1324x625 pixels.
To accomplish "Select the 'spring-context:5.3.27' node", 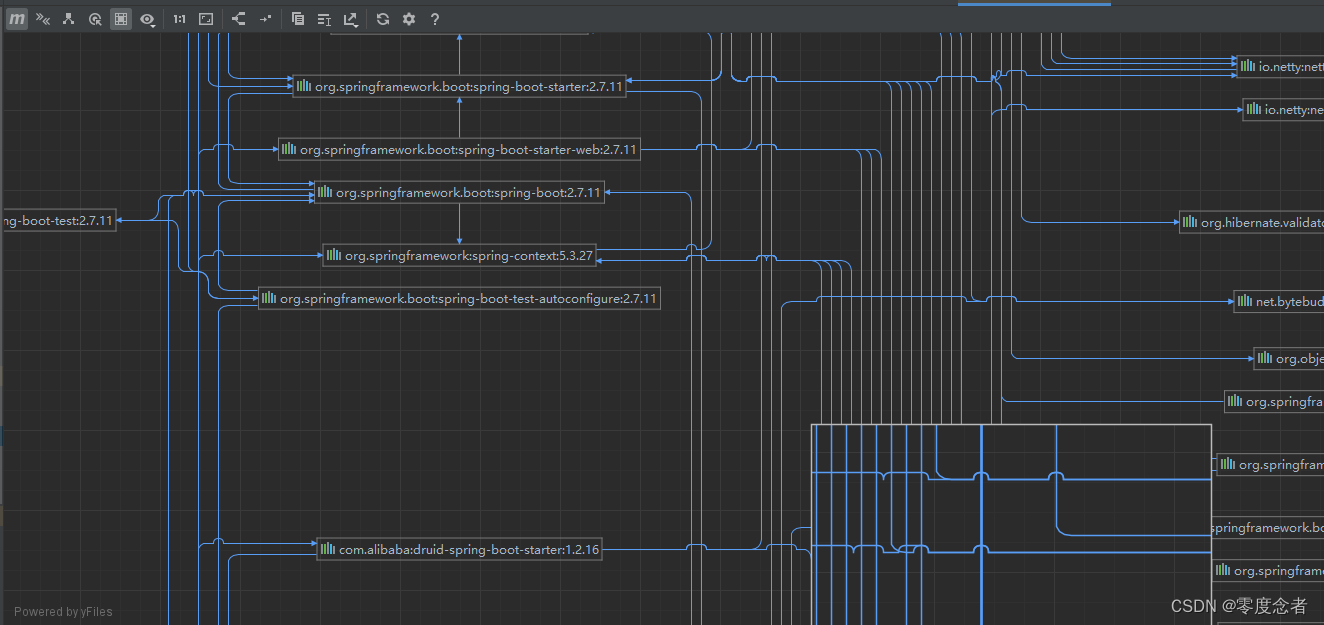I will [x=460, y=256].
